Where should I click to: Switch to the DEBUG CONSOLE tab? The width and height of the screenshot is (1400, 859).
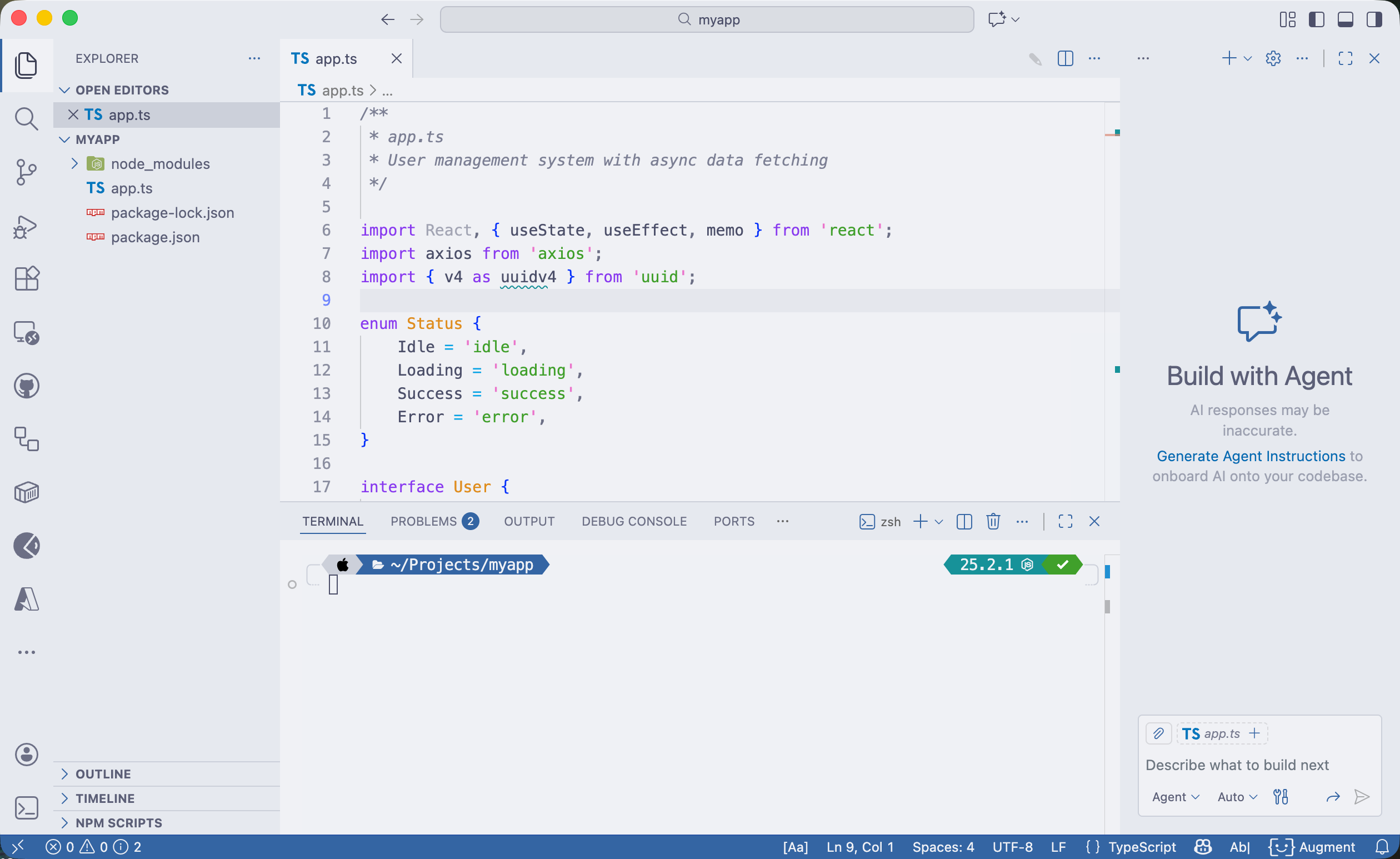634,522
